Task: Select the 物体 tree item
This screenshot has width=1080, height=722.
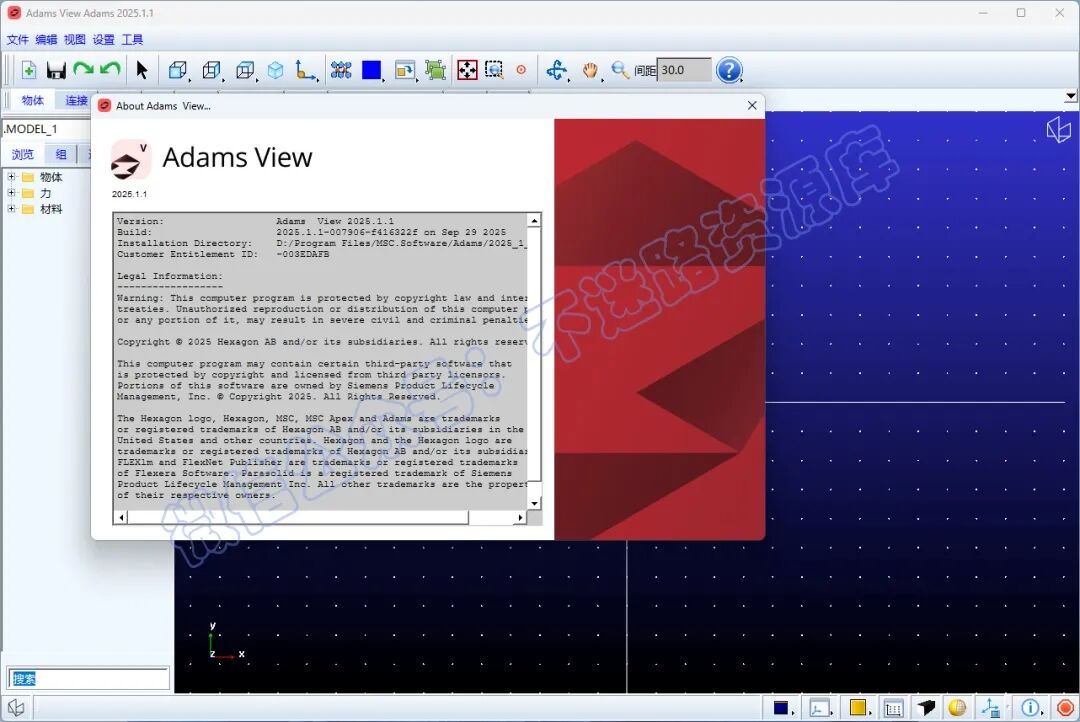Action: (x=51, y=177)
